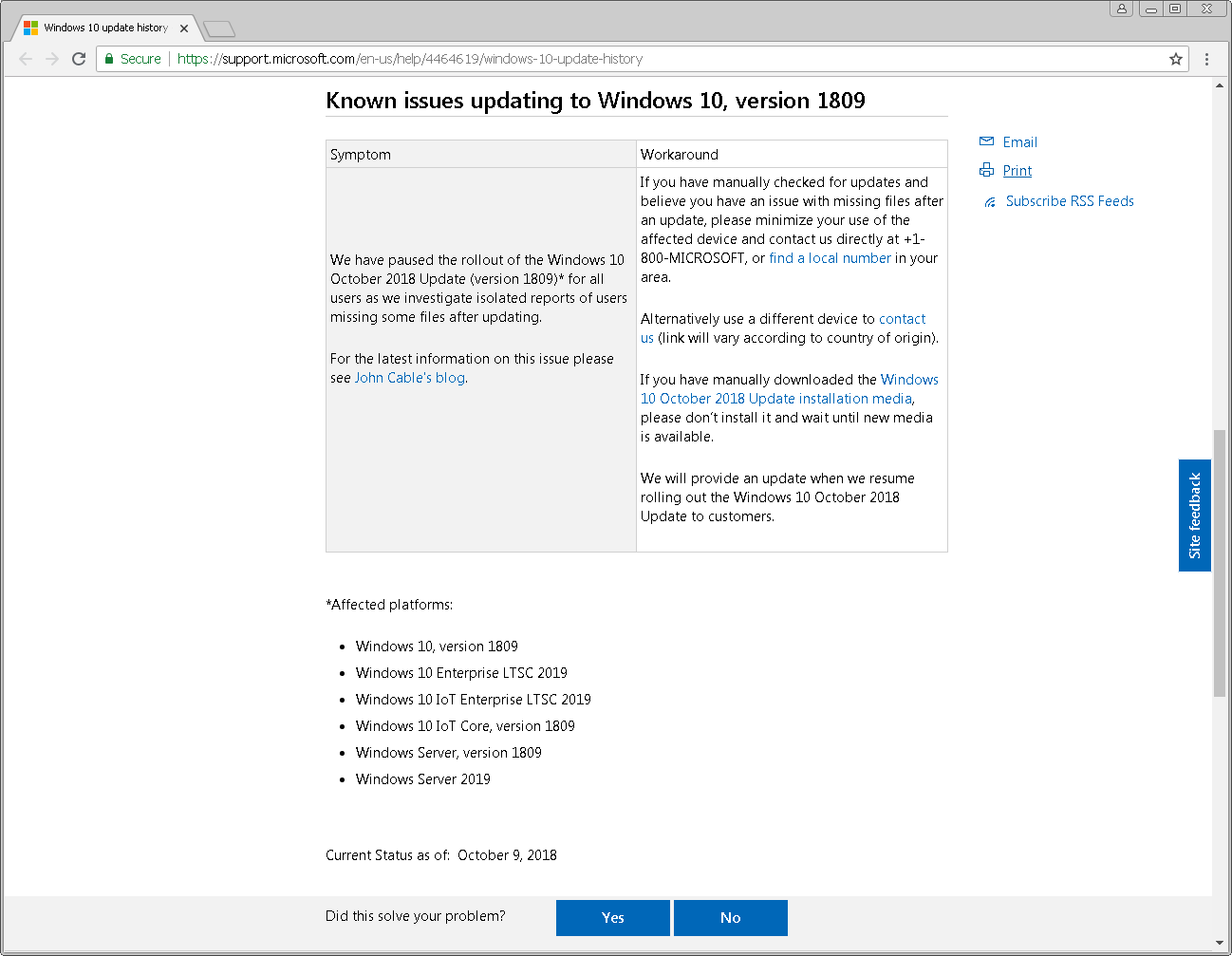Follow the 'find a local number' link
1232x956 pixels.
click(x=830, y=258)
